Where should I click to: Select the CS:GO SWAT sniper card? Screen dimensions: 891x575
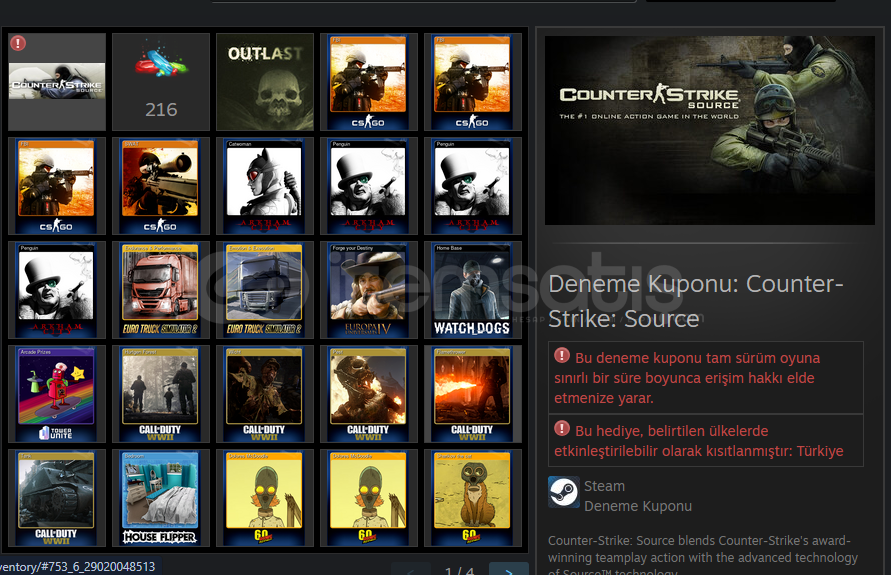[161, 186]
